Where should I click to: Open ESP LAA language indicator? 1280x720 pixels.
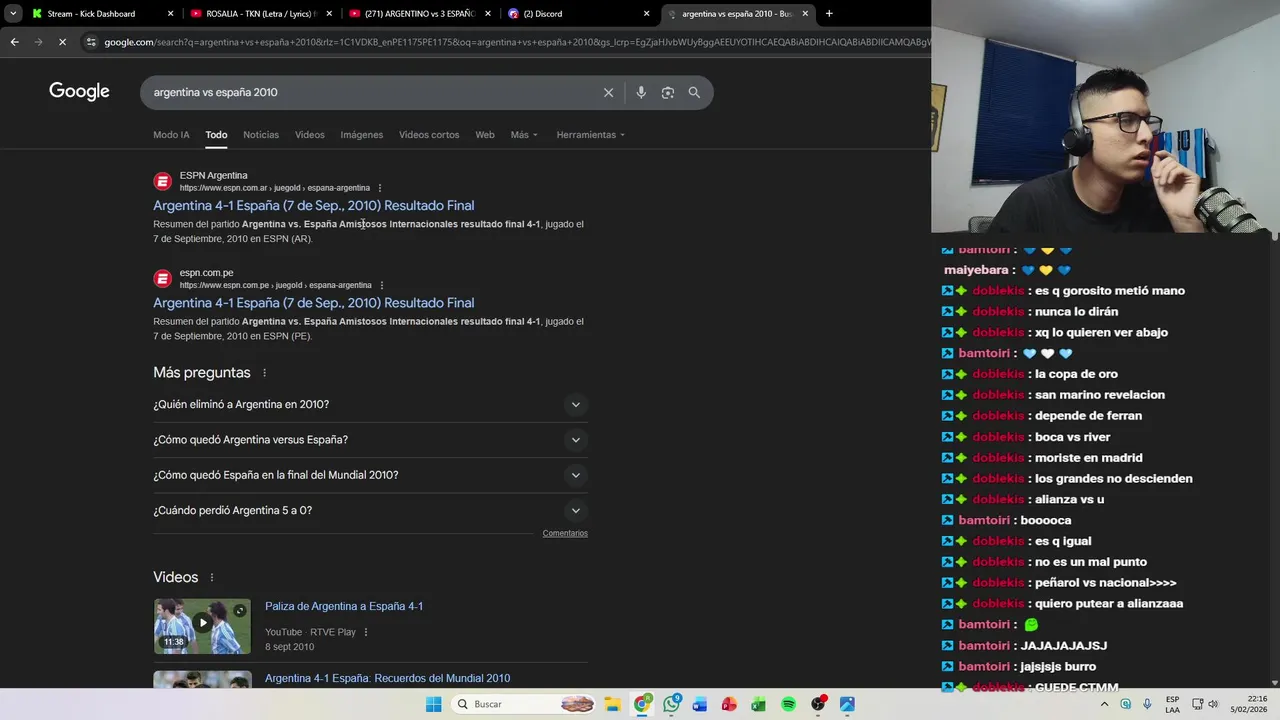point(1172,704)
